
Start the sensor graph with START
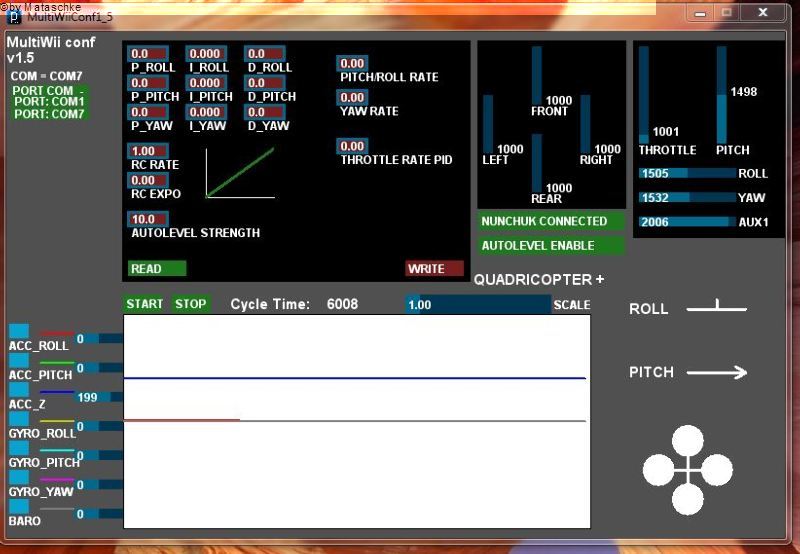[145, 304]
